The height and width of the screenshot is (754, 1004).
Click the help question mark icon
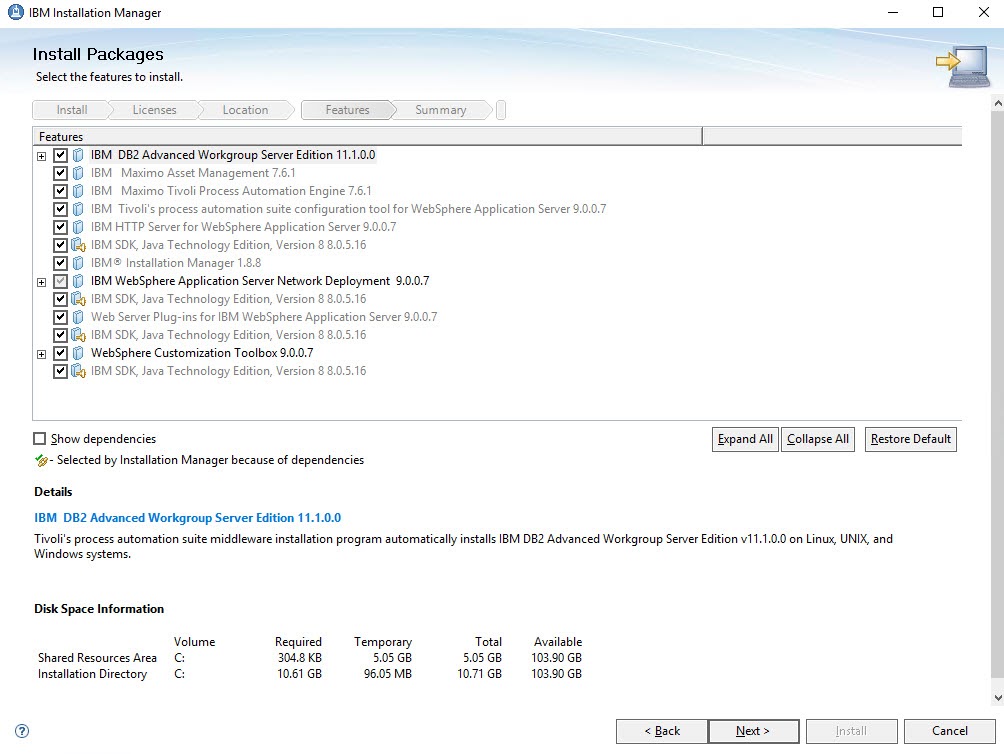pos(22,731)
